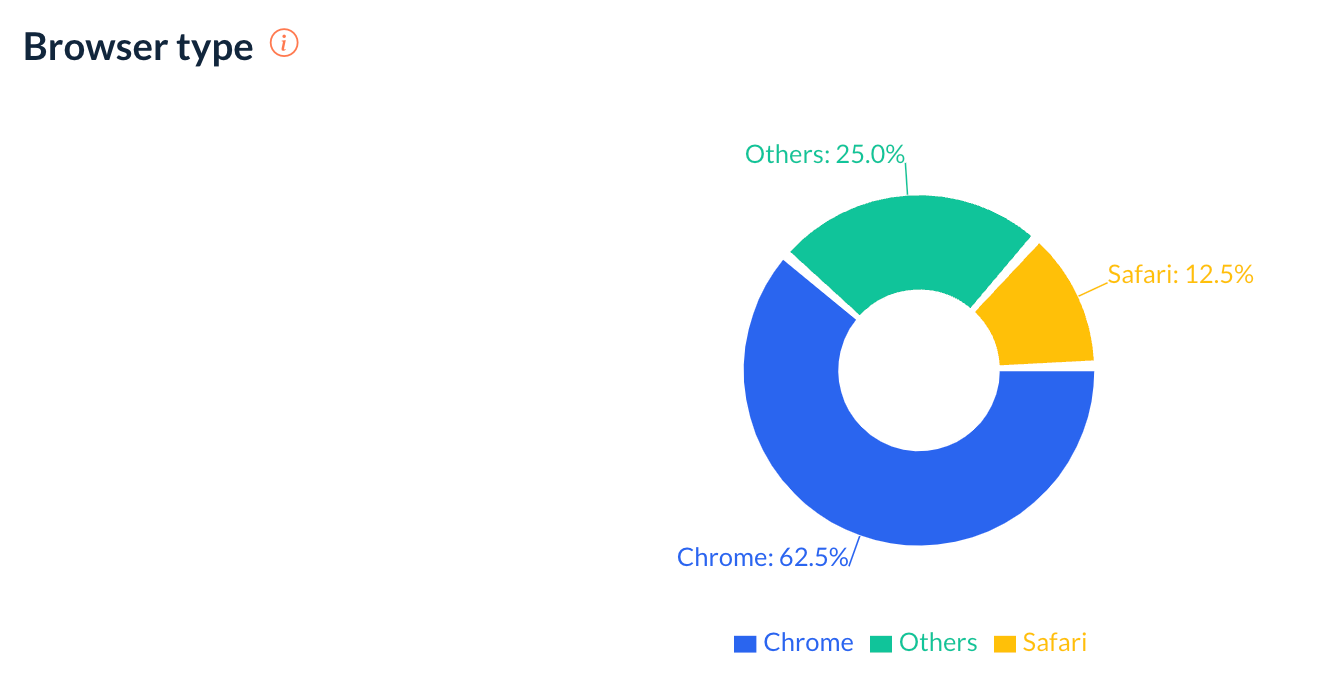Click the white center of the donut
The height and width of the screenshot is (692, 1332).
[919, 369]
